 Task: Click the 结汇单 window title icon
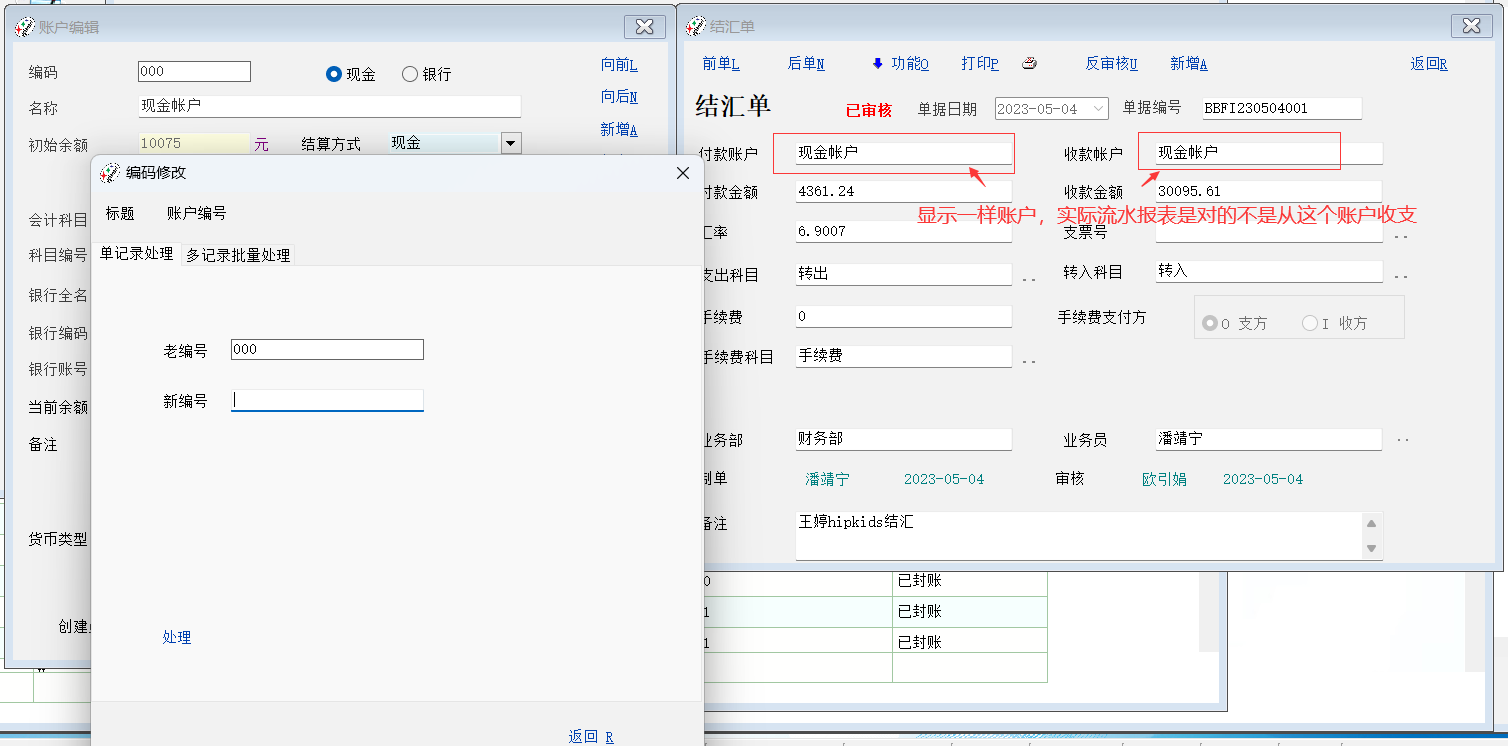(695, 27)
